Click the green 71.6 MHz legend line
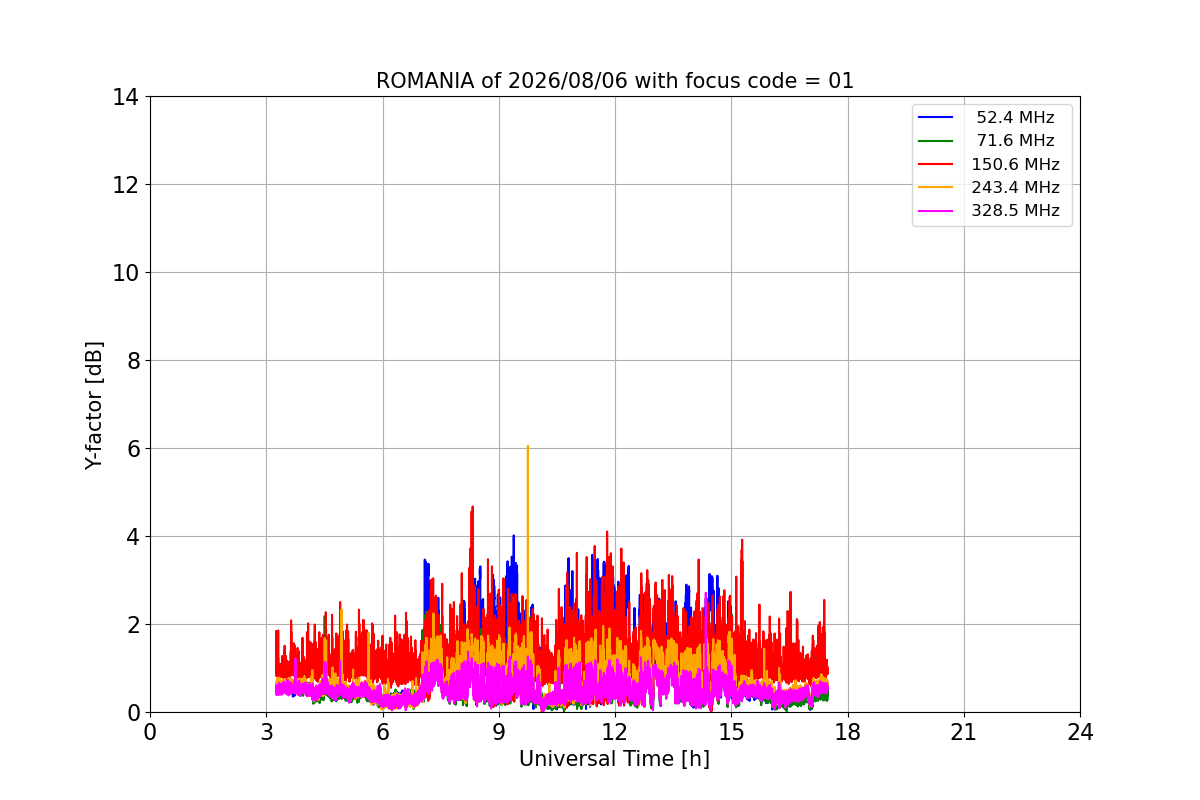This screenshot has width=1200, height=800. click(935, 141)
